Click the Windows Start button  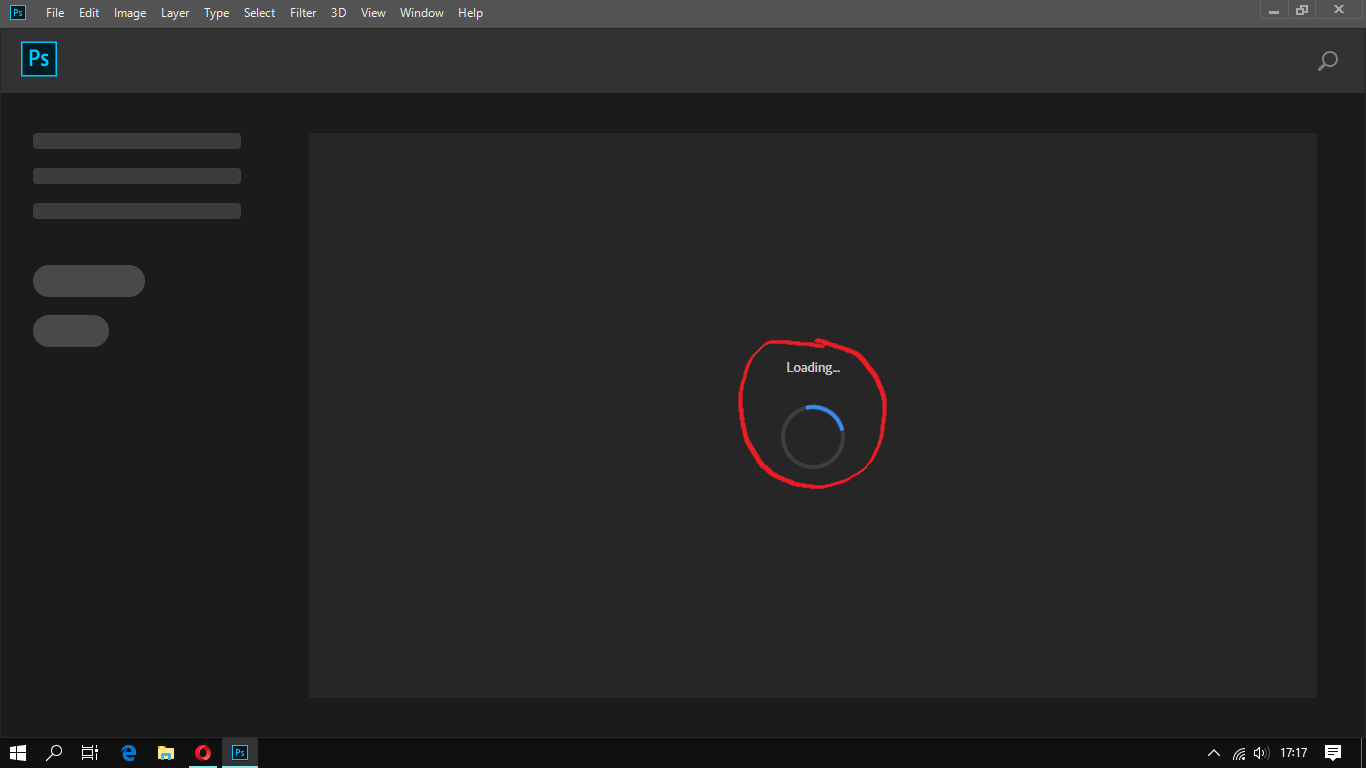click(x=19, y=753)
